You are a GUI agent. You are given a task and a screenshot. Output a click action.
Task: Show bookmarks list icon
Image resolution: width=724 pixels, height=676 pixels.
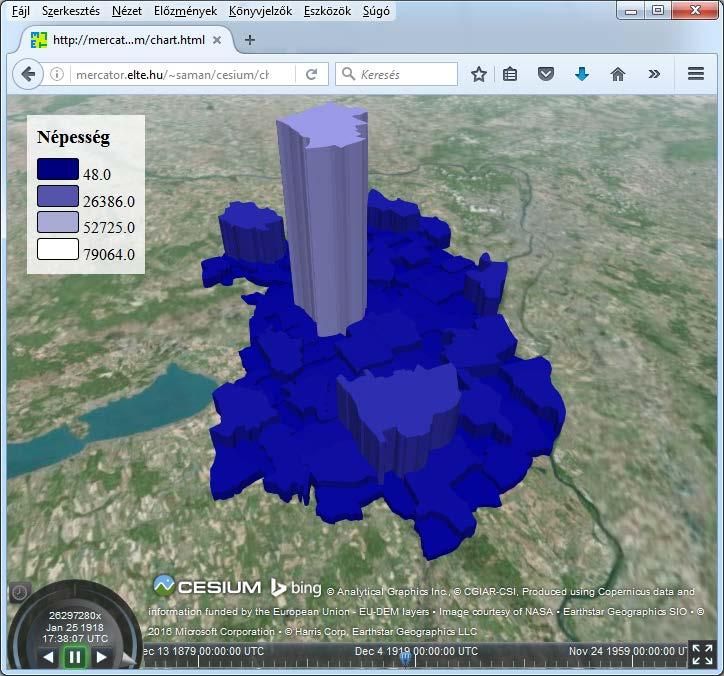510,74
